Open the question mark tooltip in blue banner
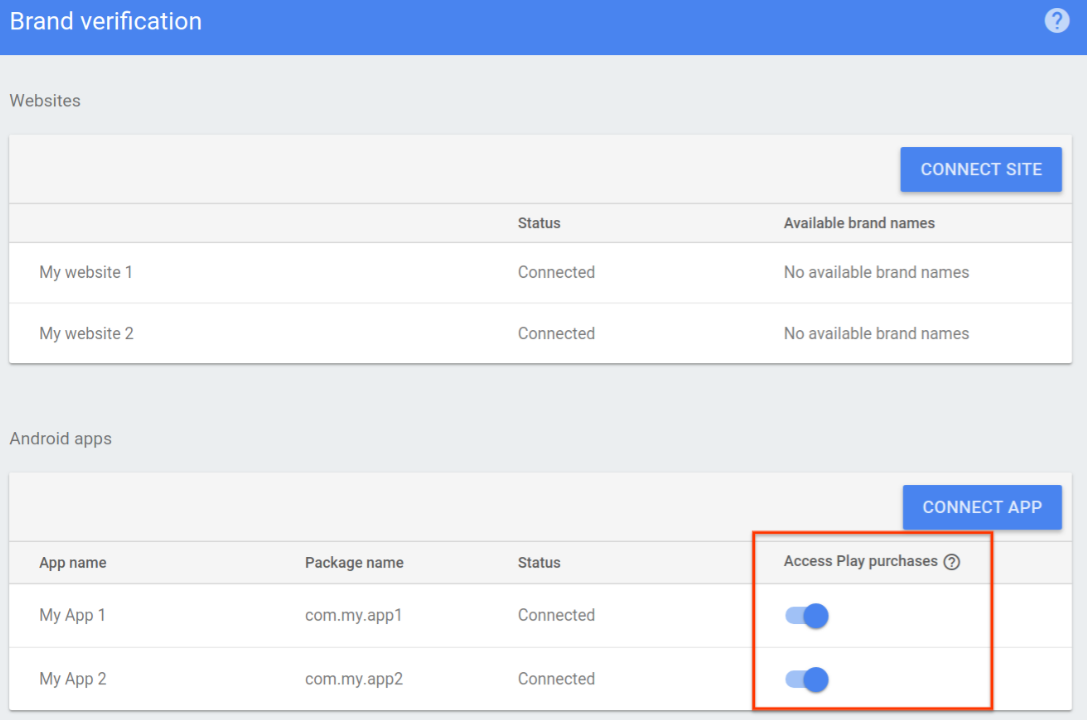This screenshot has width=1091, height=721. point(1056,20)
